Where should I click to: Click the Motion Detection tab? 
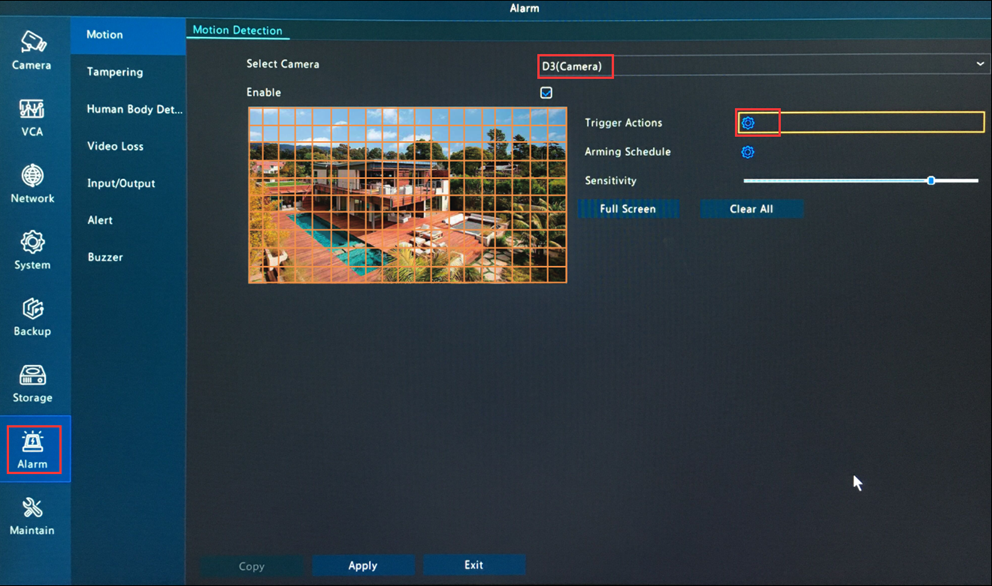[x=237, y=30]
